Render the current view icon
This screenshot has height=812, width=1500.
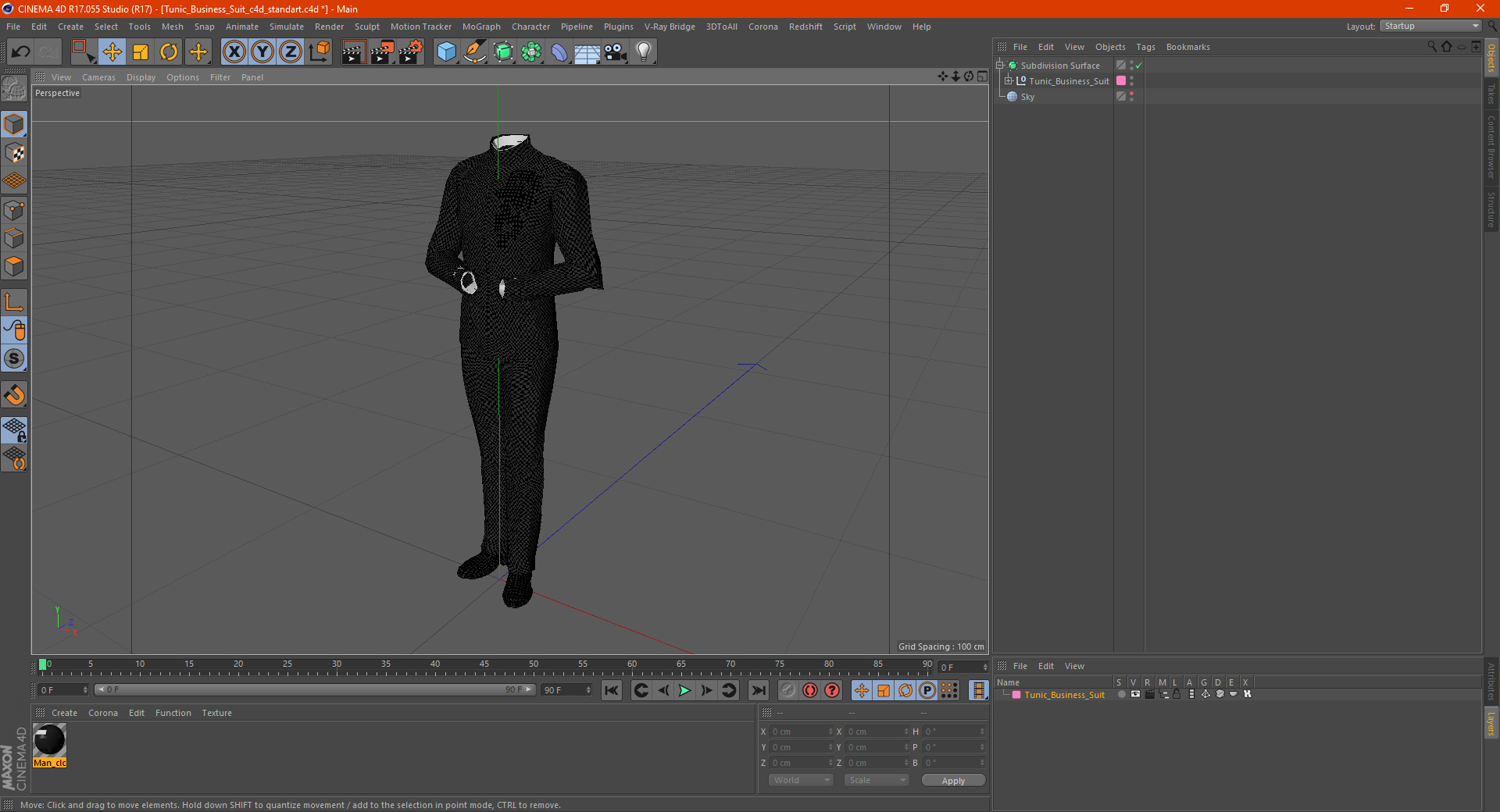(x=353, y=52)
